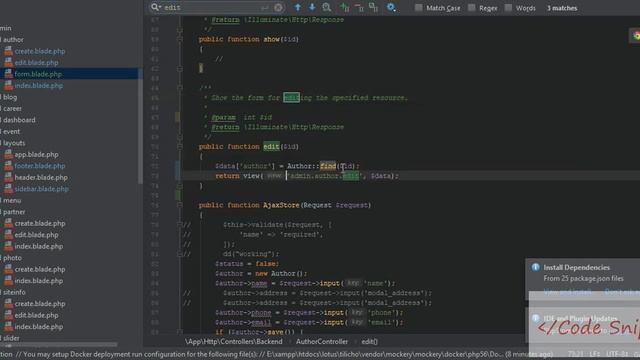
Task: Go to previous occurrence up arrow
Action: (298, 7)
